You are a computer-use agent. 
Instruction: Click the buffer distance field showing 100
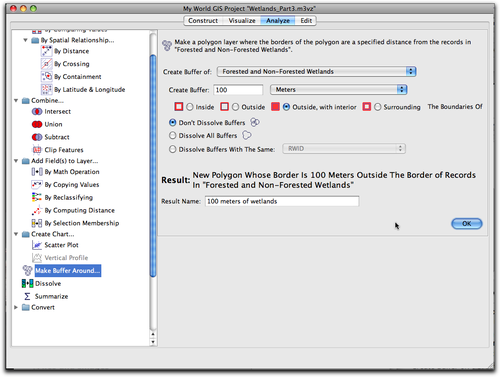click(238, 90)
